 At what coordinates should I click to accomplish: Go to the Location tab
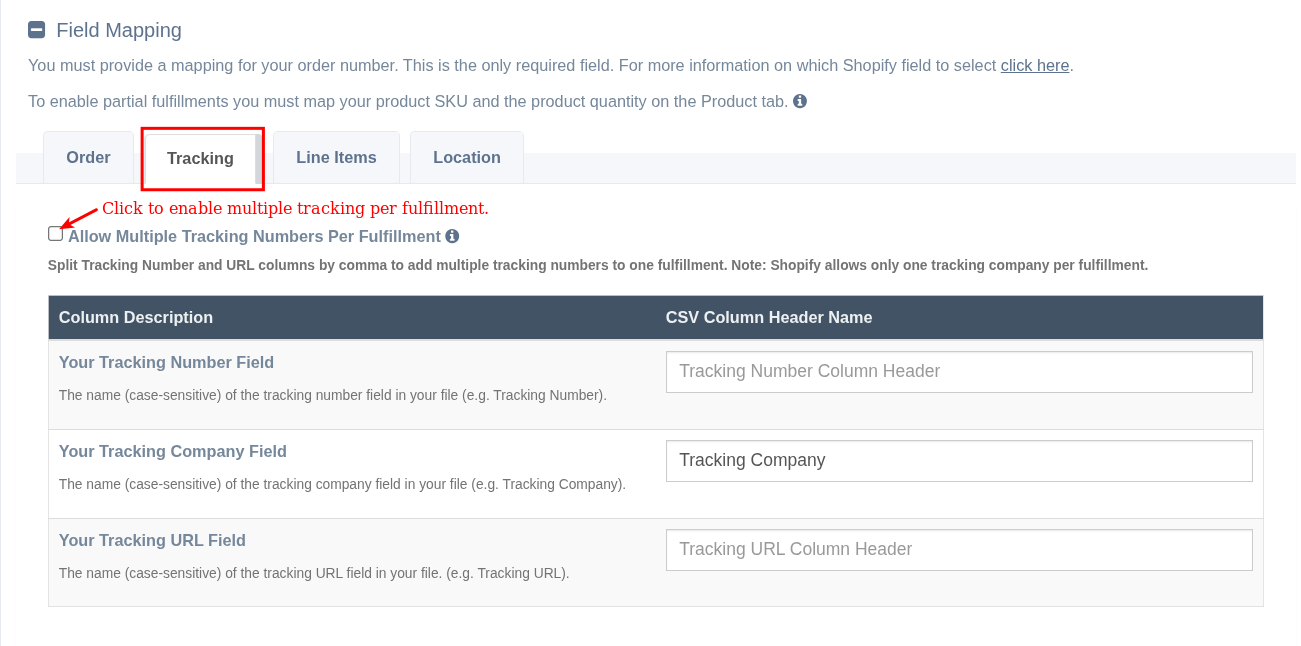466,157
